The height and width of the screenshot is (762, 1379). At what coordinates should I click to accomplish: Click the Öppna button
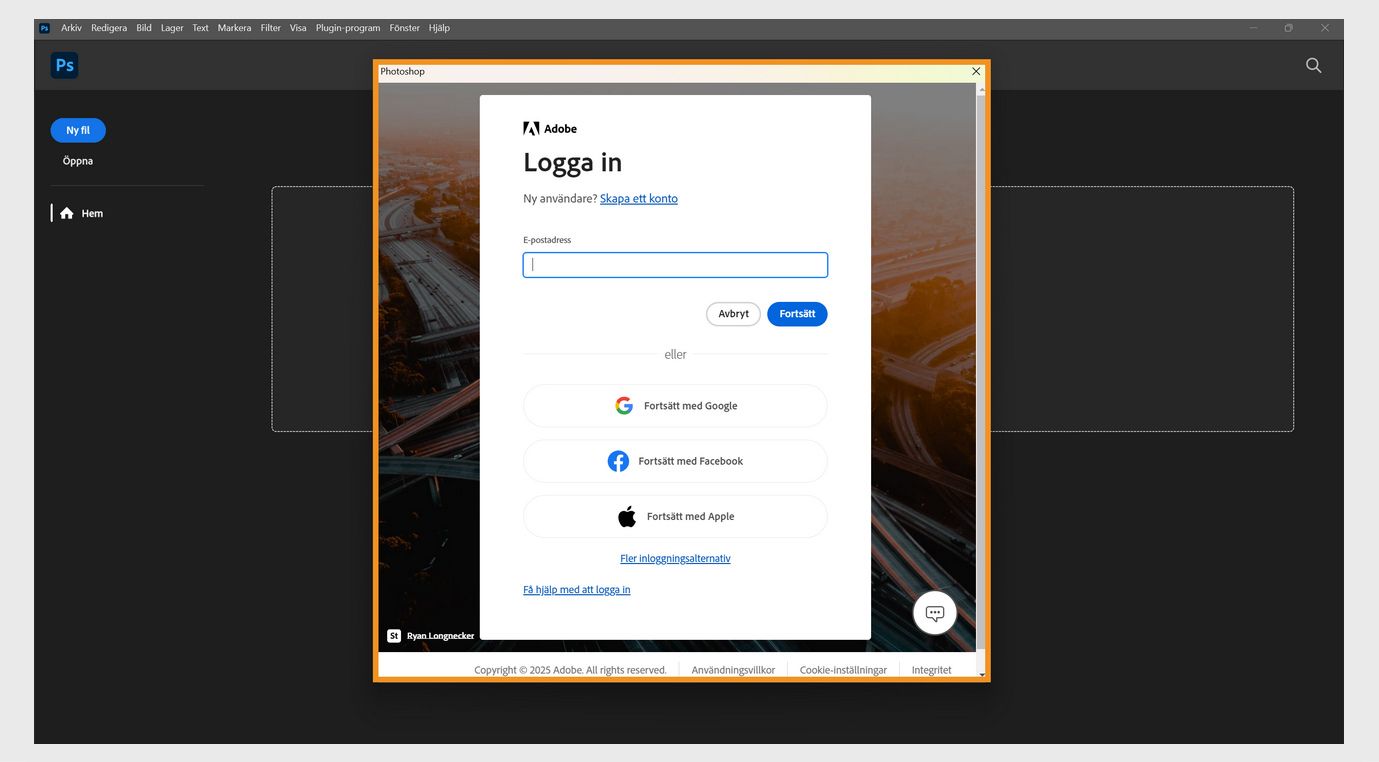78,161
